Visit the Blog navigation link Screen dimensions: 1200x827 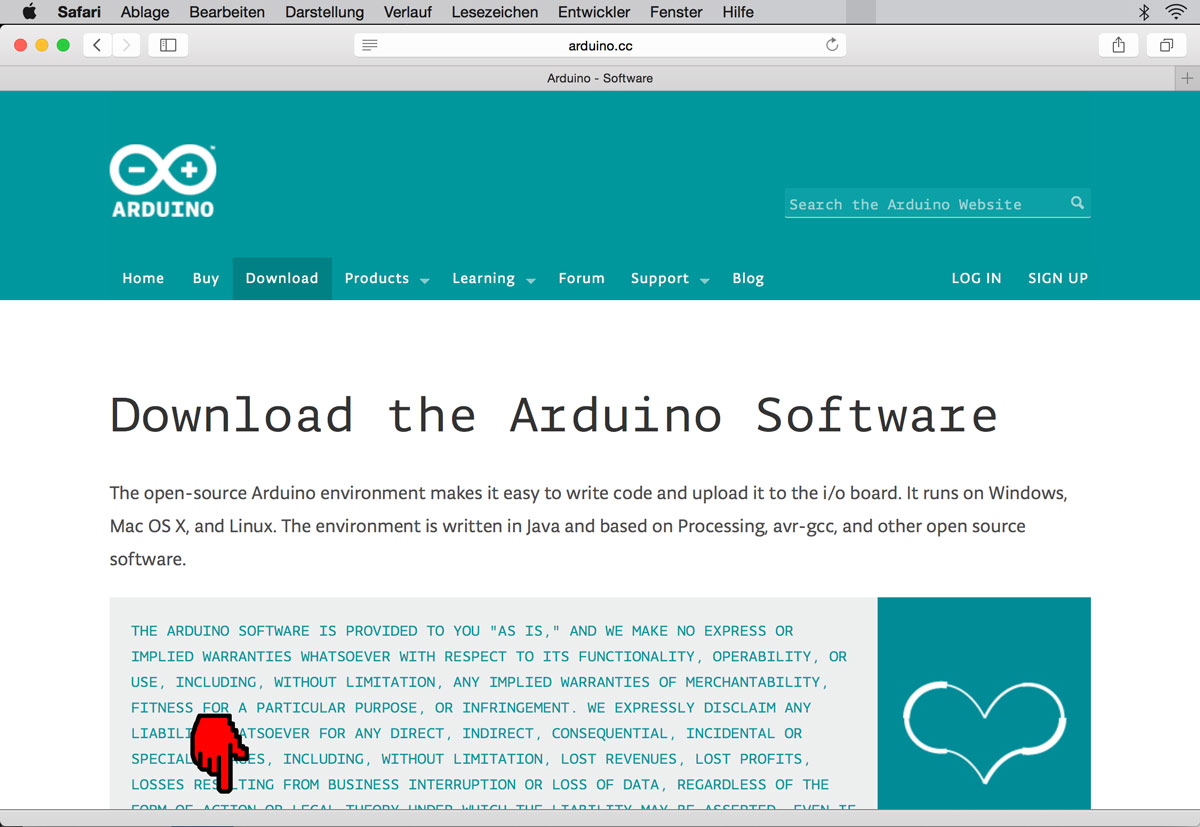coord(748,278)
